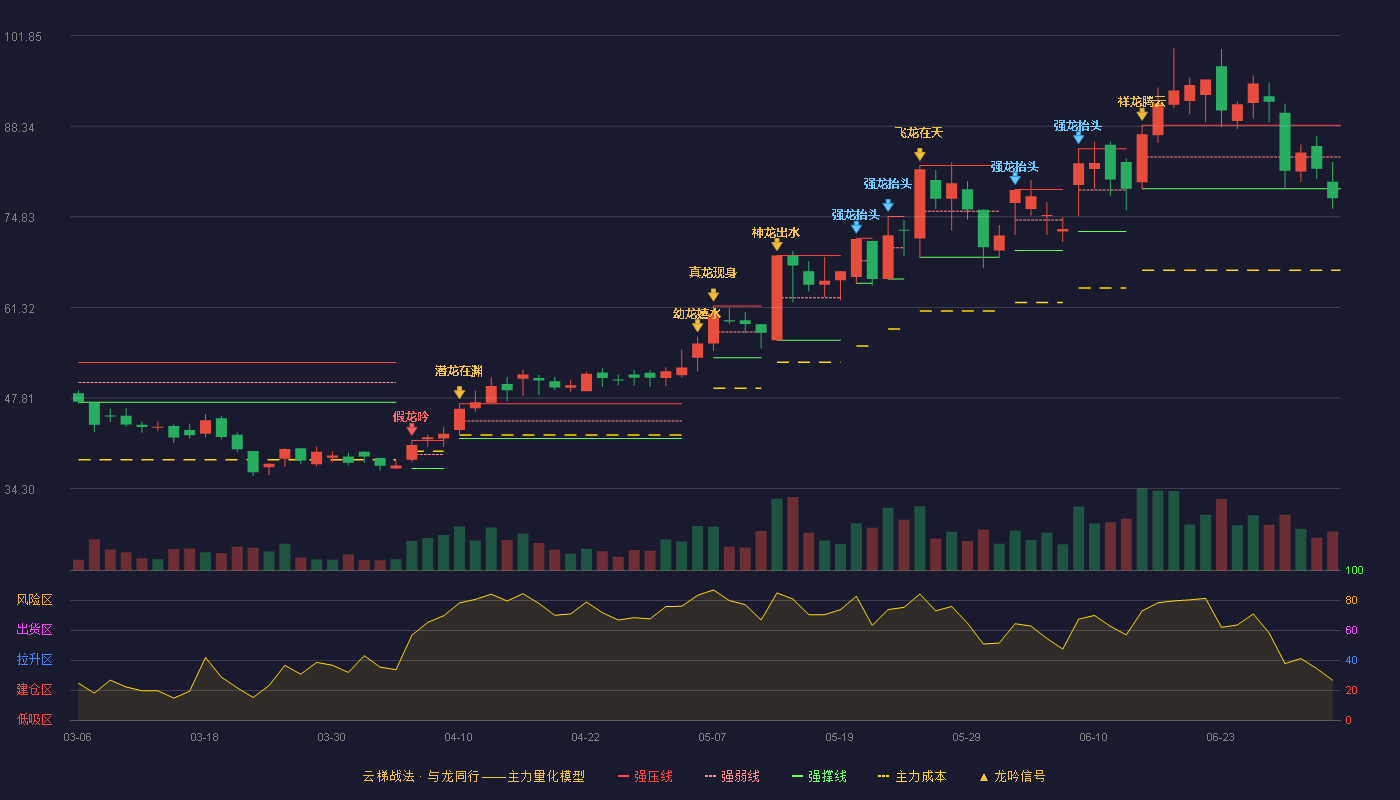Click the 61.32 price axis label
Screen dimensions: 1400x800
[20, 309]
